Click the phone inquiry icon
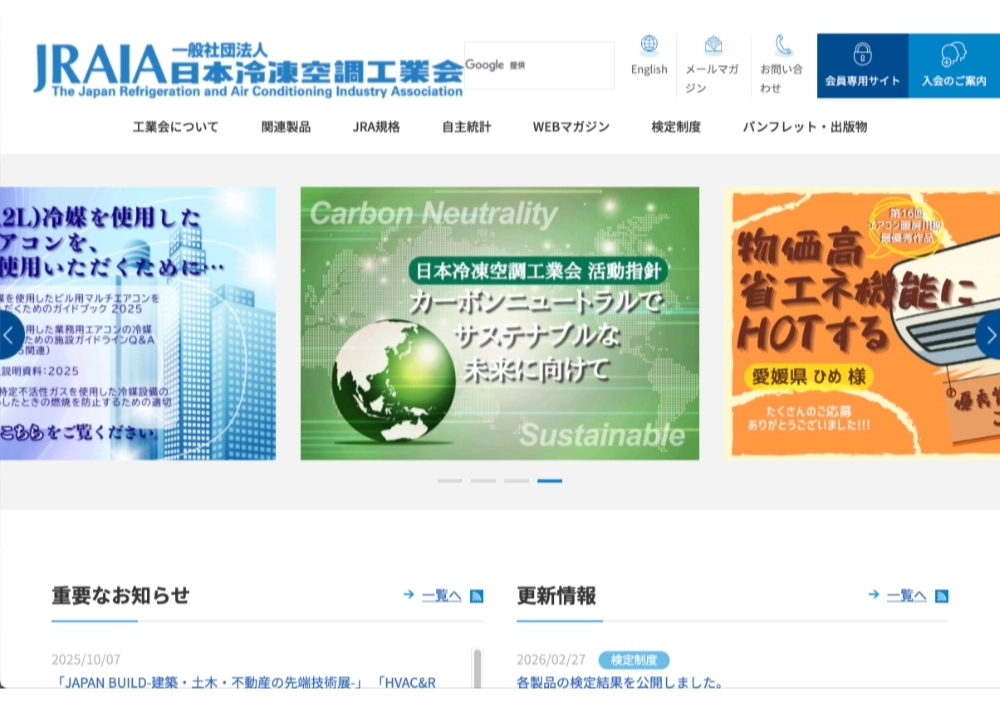 click(x=783, y=45)
